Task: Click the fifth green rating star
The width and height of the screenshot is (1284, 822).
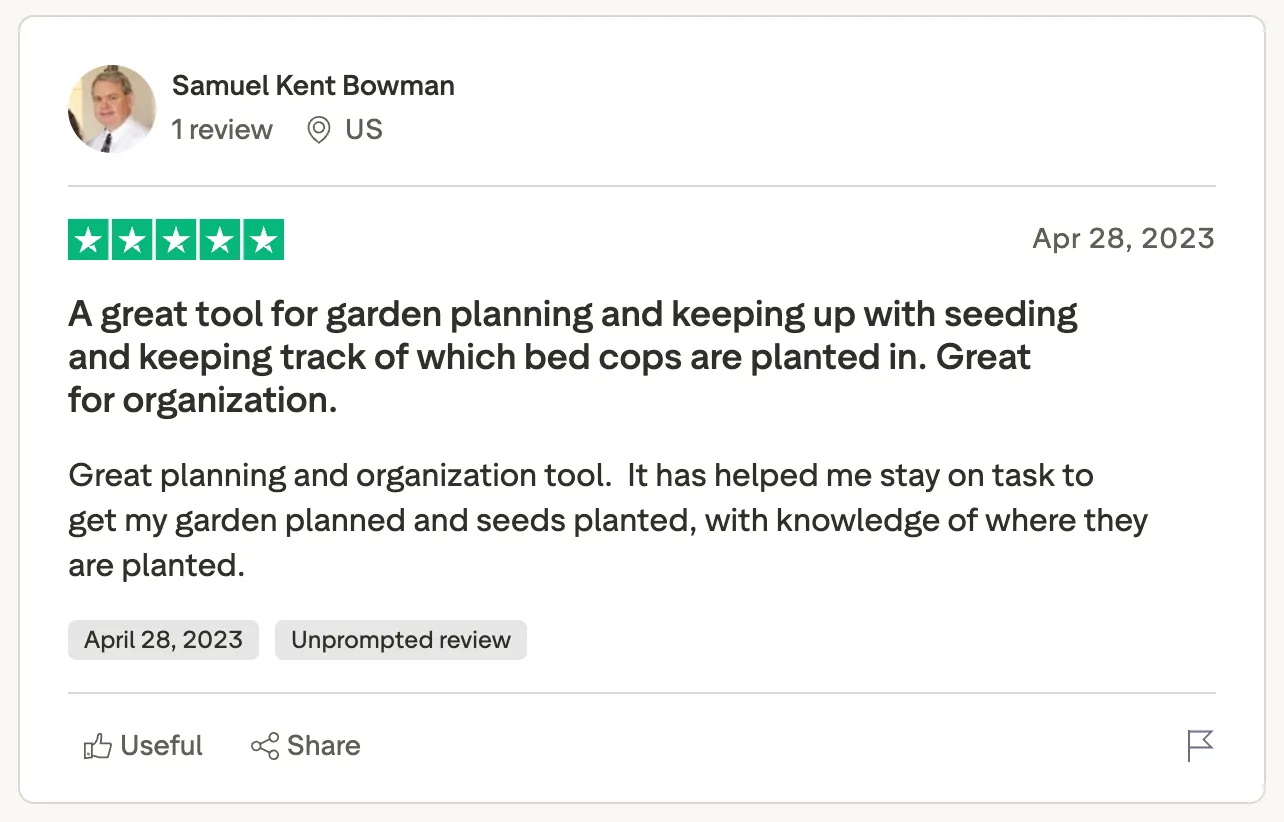Action: click(x=263, y=240)
